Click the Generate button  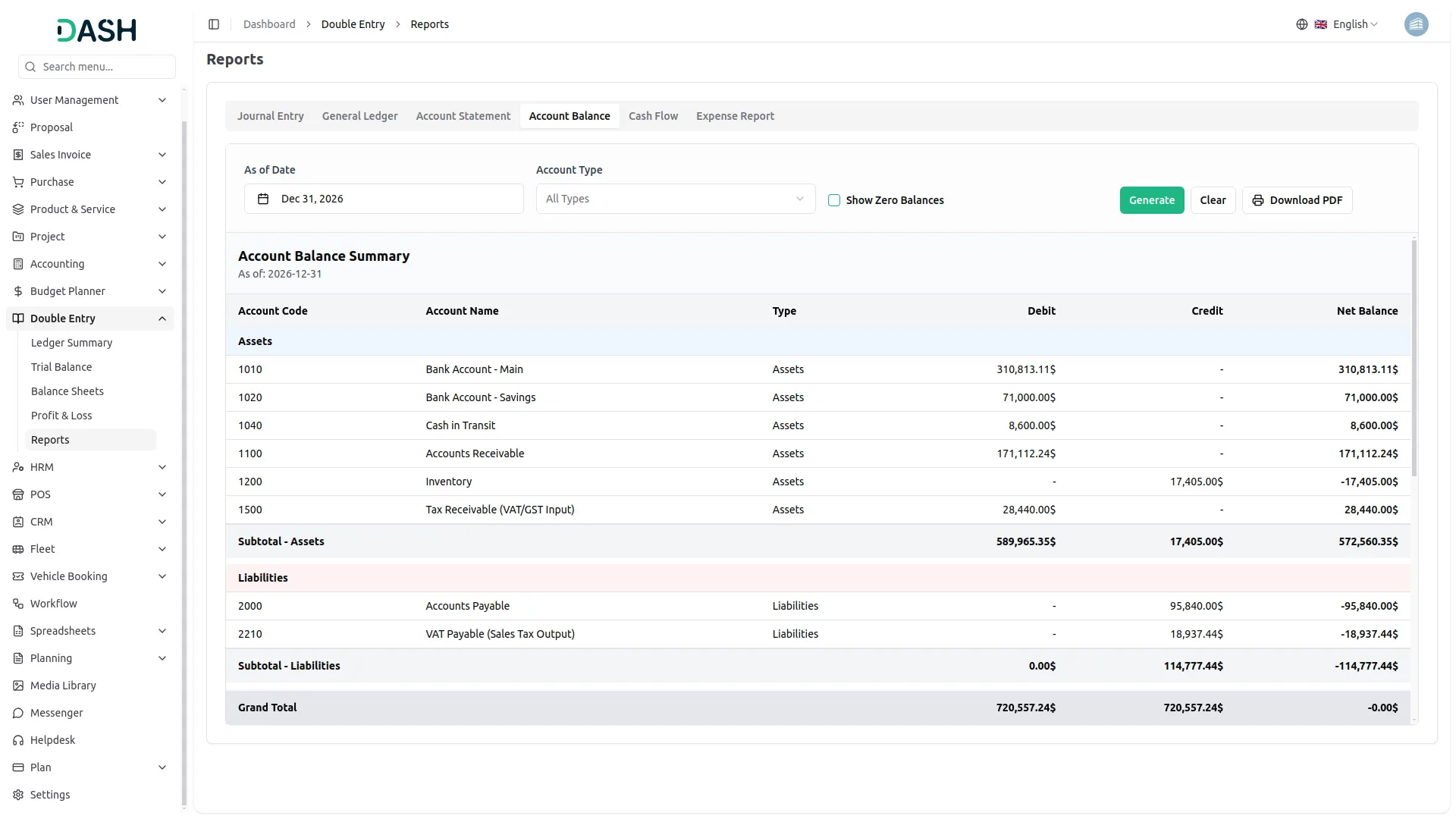tap(1151, 200)
